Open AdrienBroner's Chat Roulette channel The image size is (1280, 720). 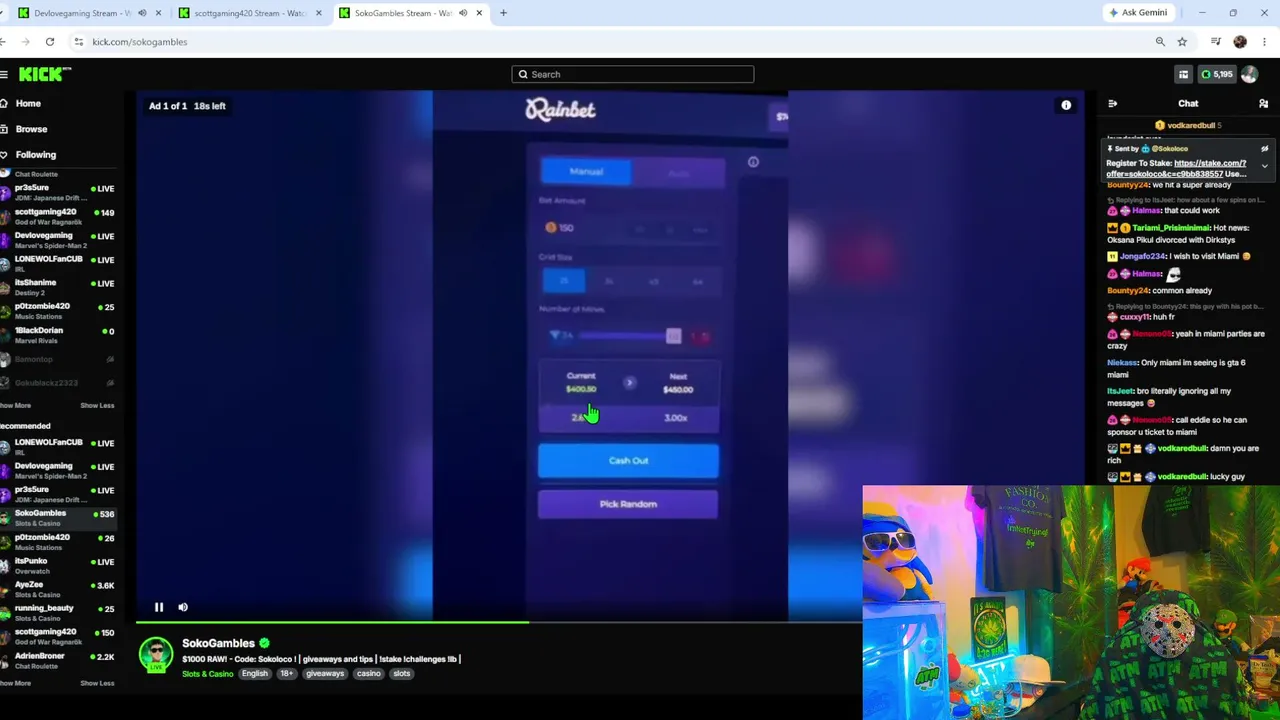(58, 660)
